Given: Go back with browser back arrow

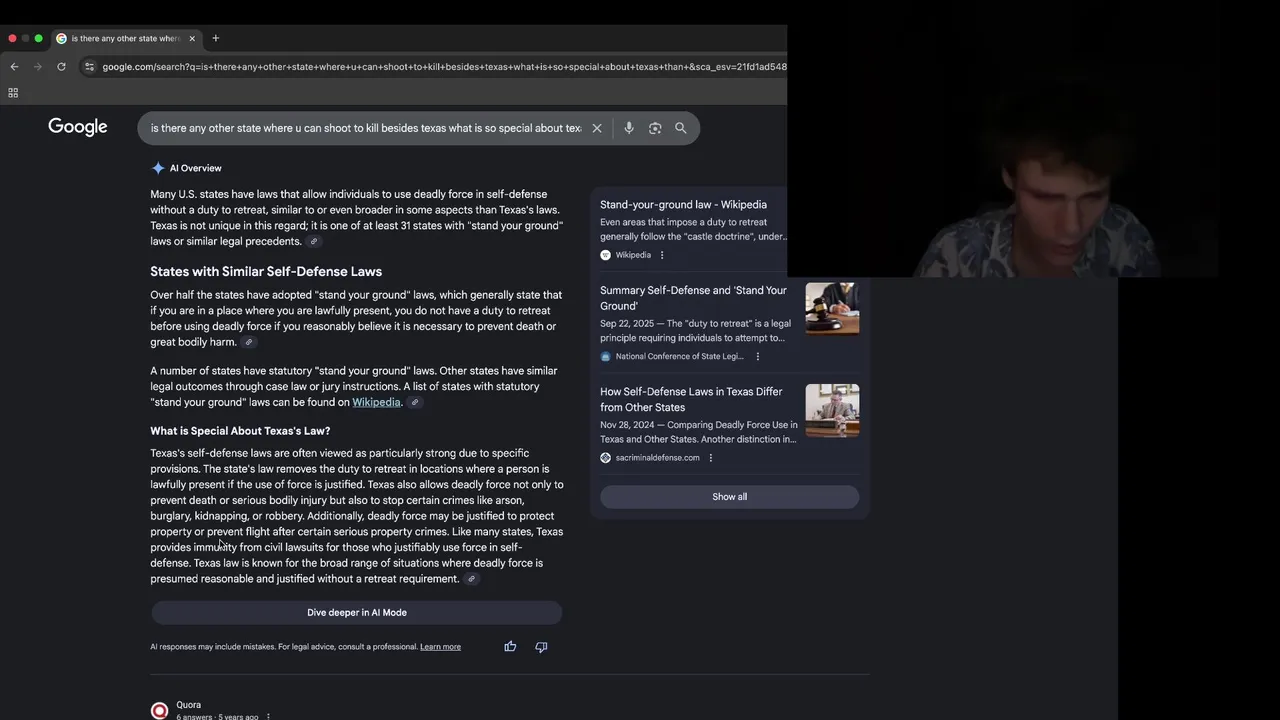Looking at the screenshot, I should tap(14, 67).
